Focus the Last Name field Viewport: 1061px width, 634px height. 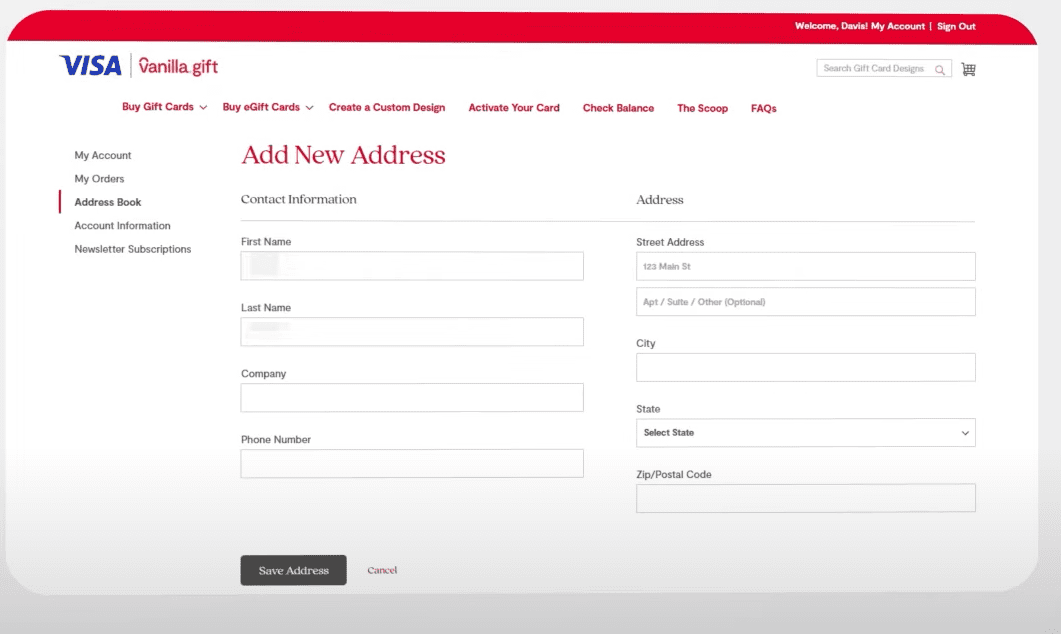(x=412, y=332)
